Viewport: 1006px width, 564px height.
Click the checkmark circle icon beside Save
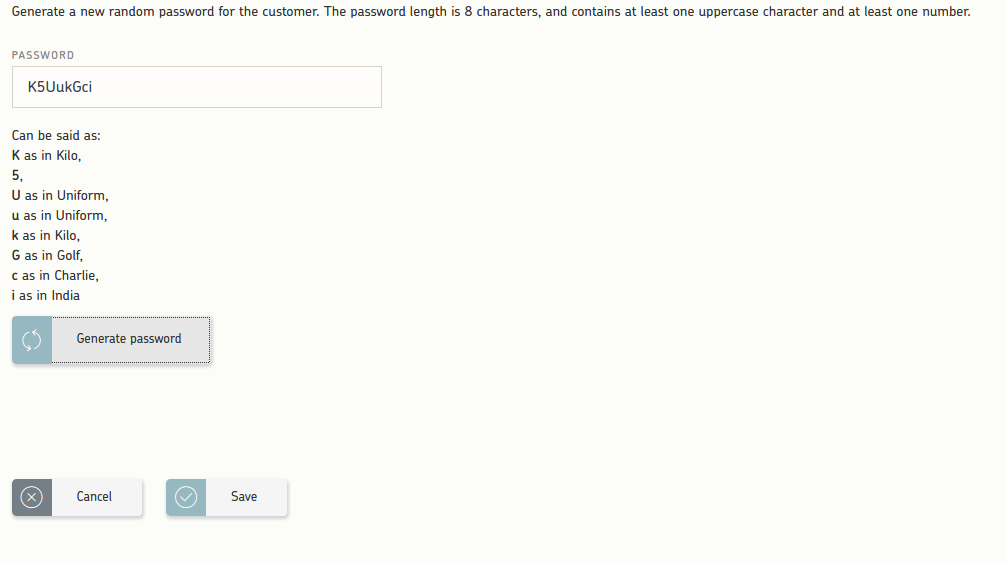186,497
